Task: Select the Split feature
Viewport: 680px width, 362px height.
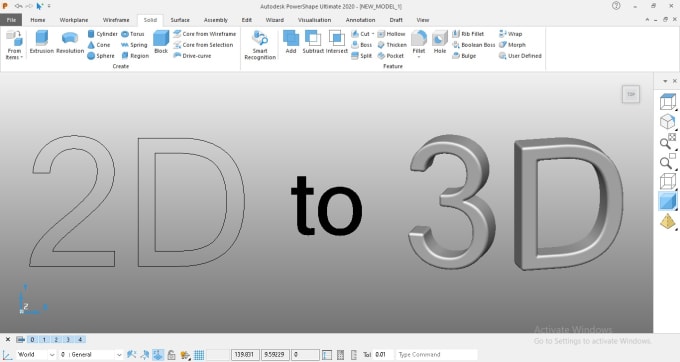Action: tap(361, 56)
